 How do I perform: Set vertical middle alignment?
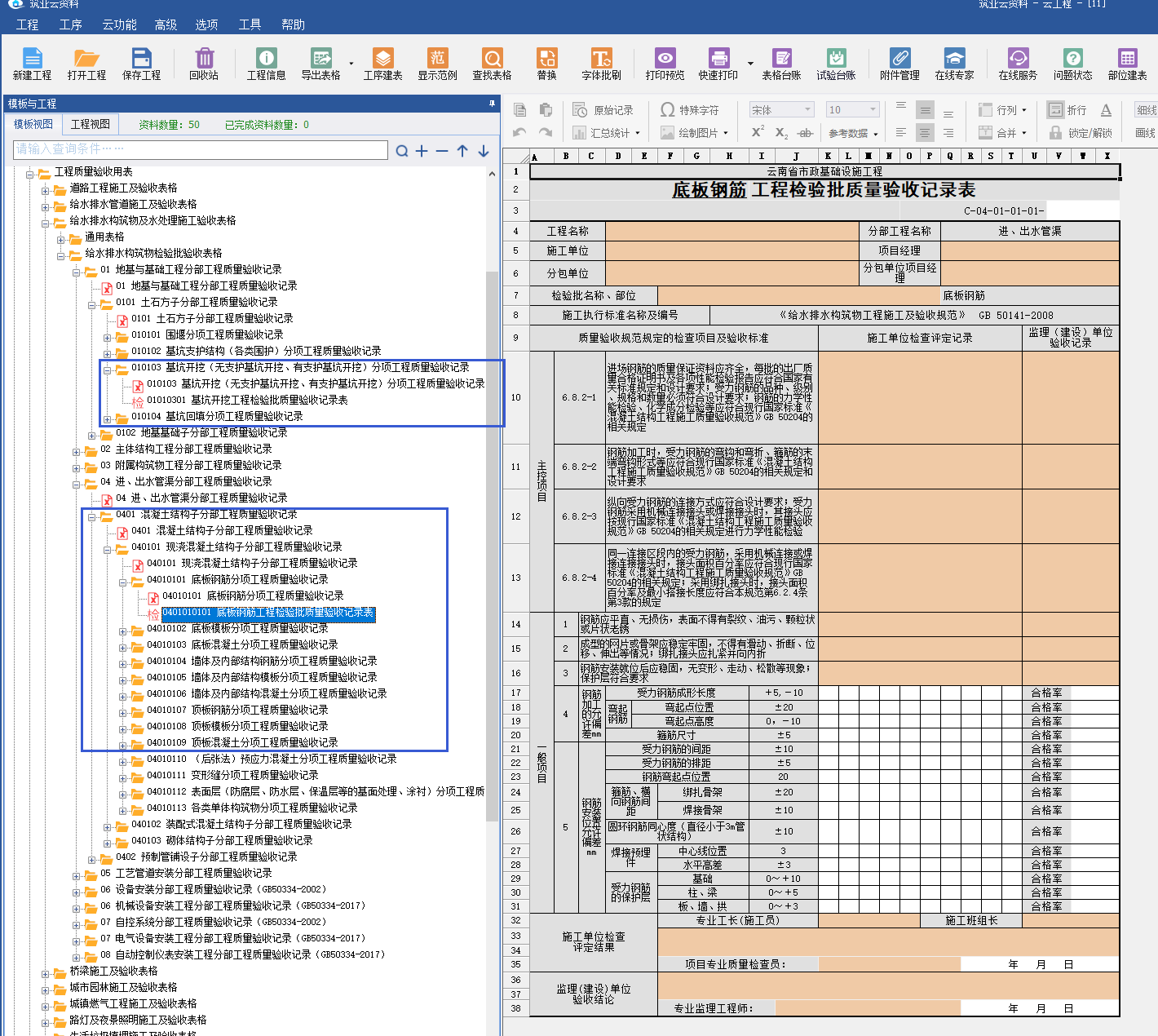point(925,110)
